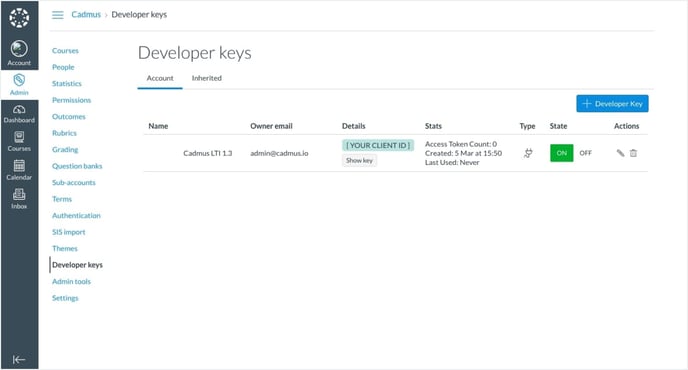
Task: Switch the key state to OFF
Action: (x=585, y=153)
